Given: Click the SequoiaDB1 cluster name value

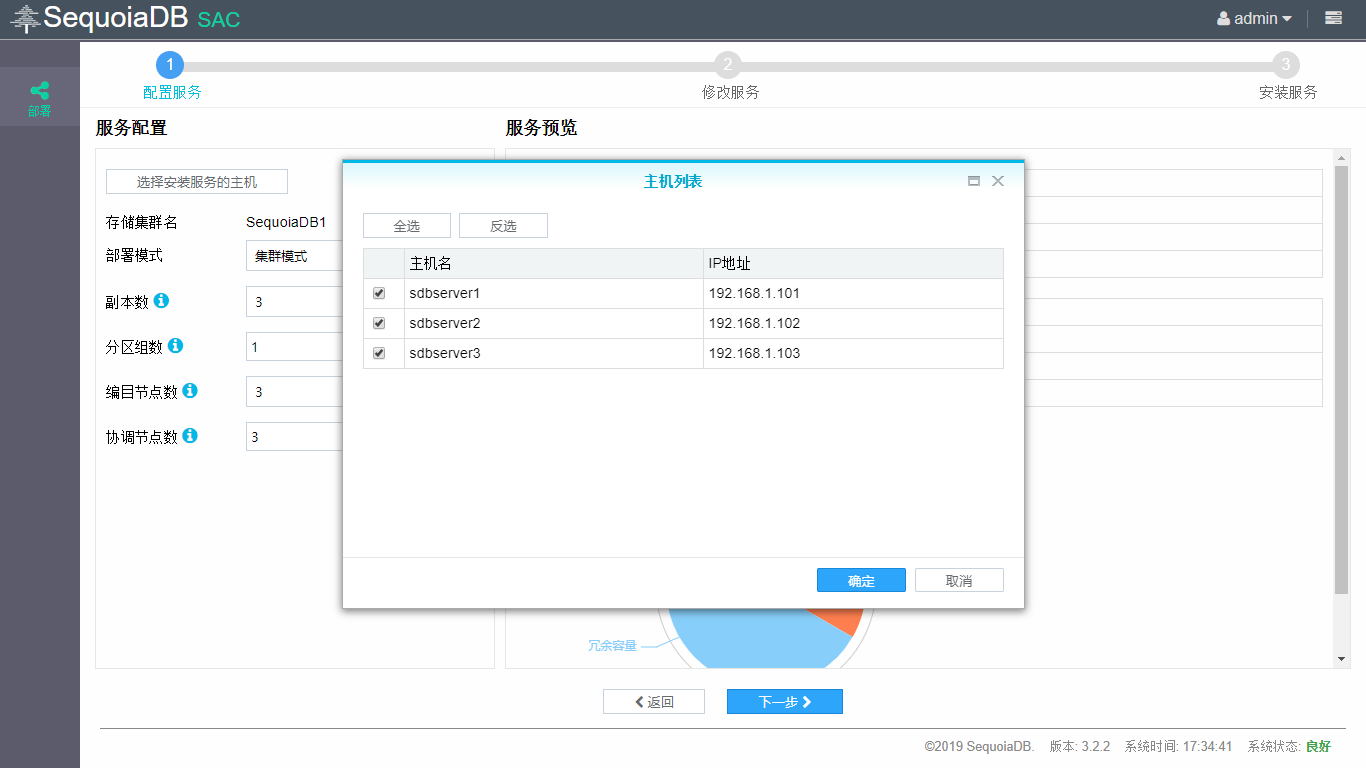Looking at the screenshot, I should (x=286, y=222).
